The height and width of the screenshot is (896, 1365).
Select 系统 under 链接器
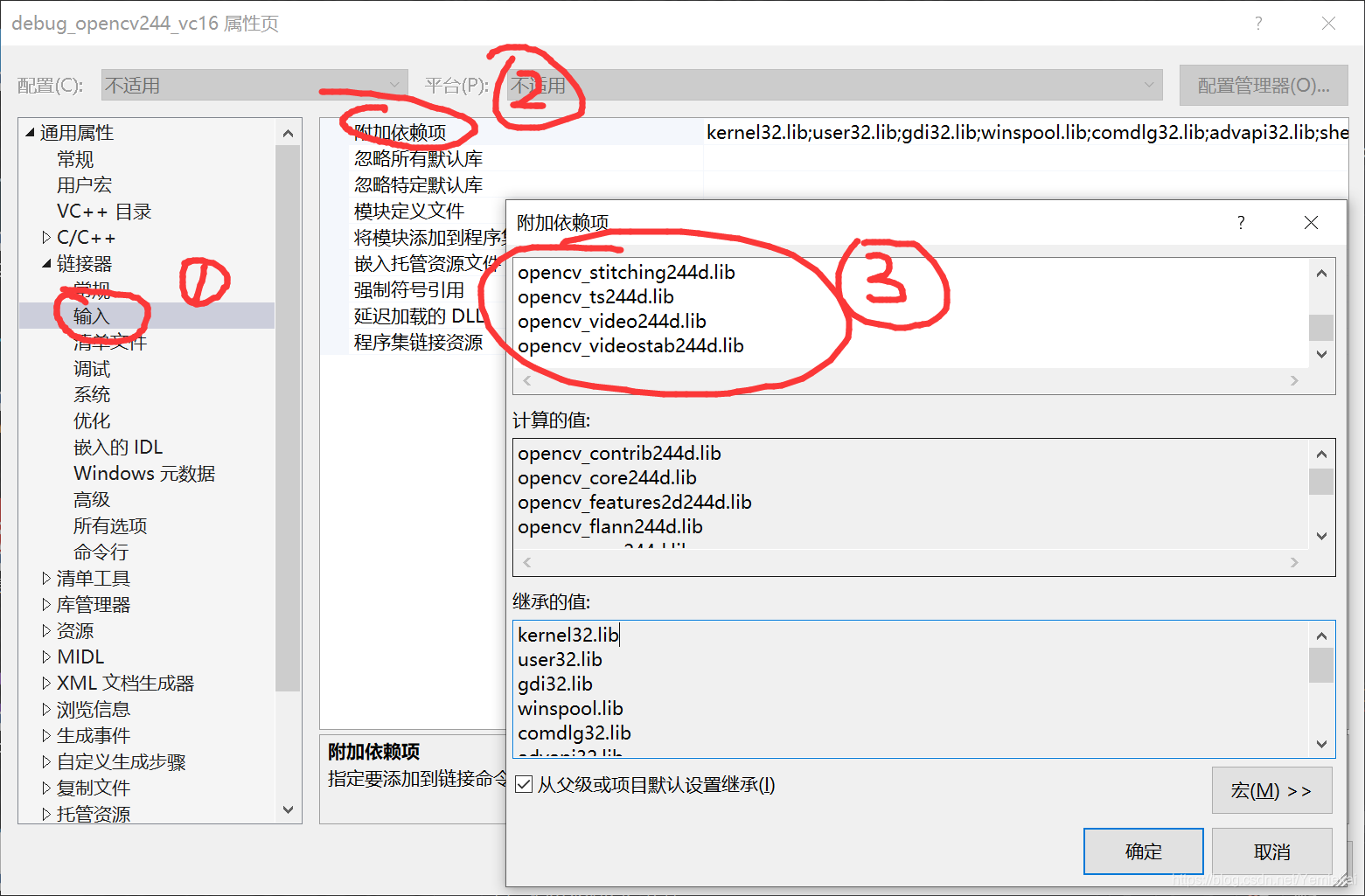click(92, 394)
